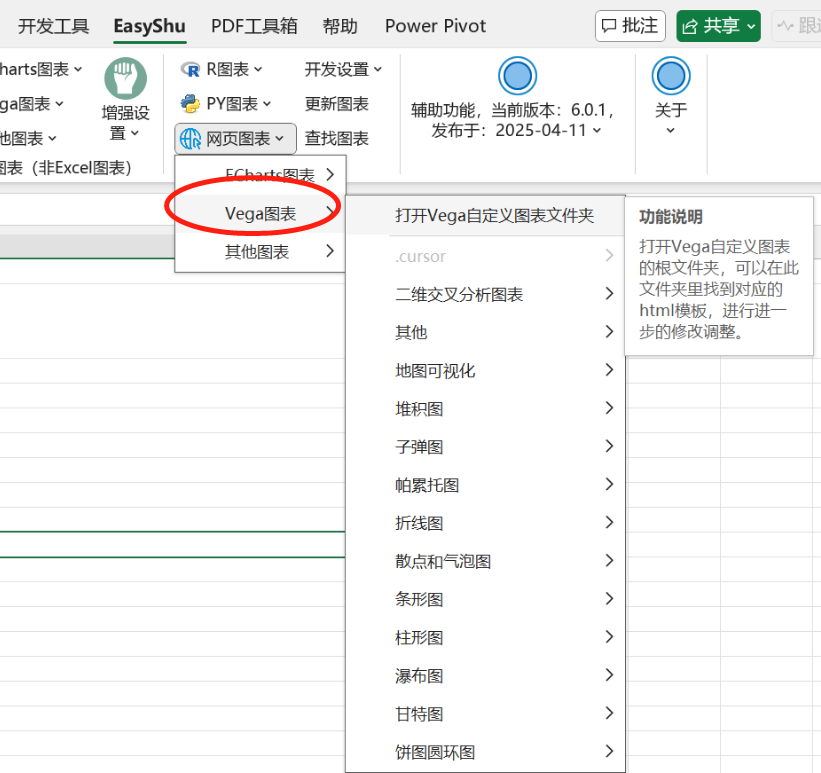Viewport: 821px width, 773px height.
Task: Open the 瀑布图 submenu
Action: pos(485,676)
